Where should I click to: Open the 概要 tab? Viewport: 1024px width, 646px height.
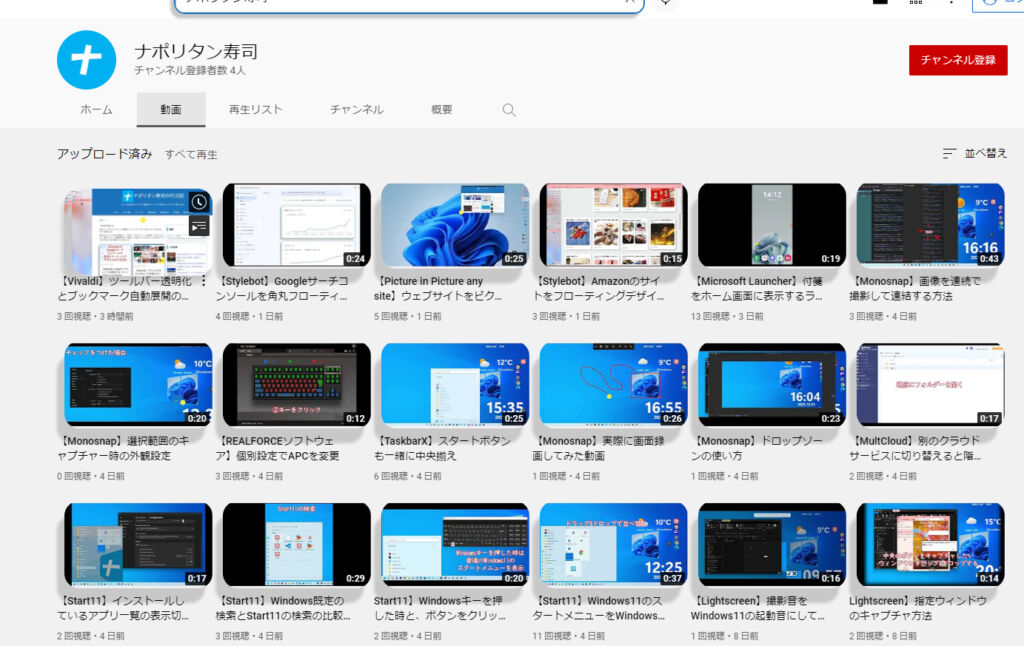[x=441, y=110]
